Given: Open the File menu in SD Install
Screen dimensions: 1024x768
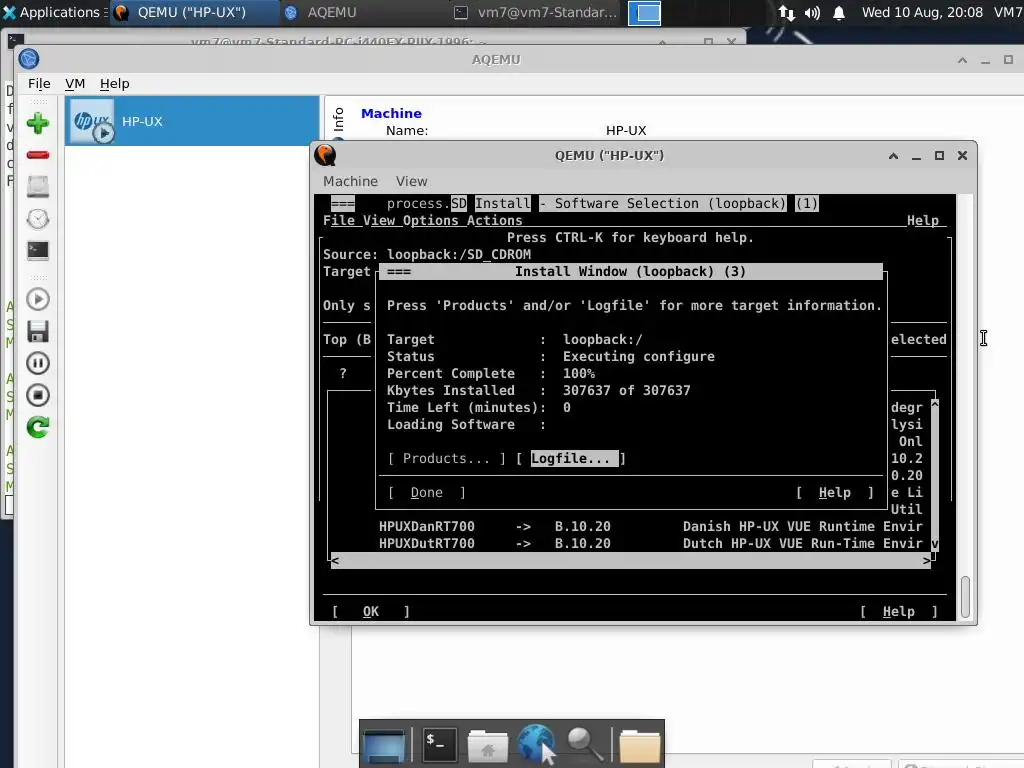Looking at the screenshot, I should [x=338, y=221].
